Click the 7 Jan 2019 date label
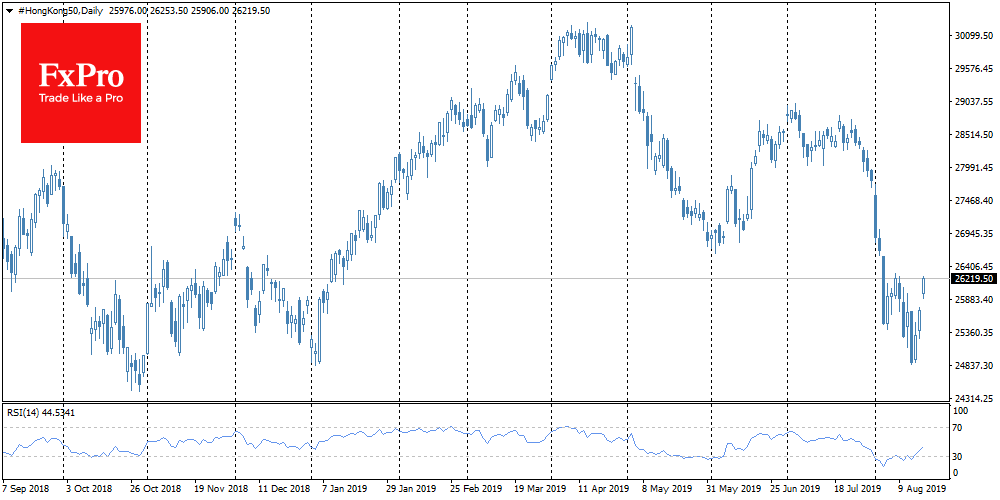This screenshot has width=1000, height=500. (346, 491)
